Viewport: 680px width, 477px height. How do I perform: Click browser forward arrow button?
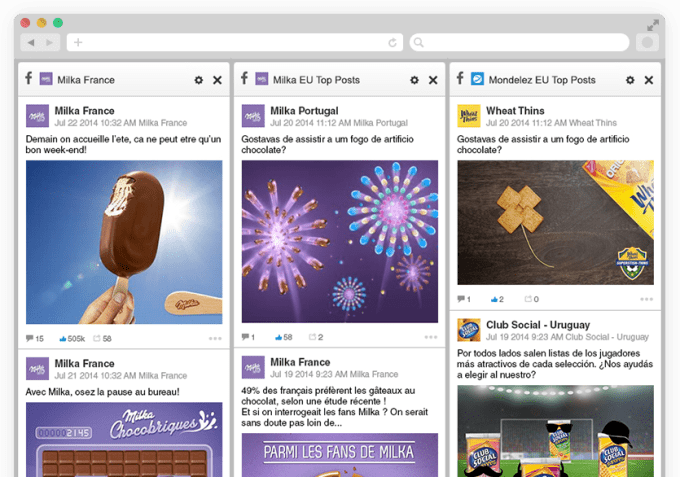[x=50, y=42]
